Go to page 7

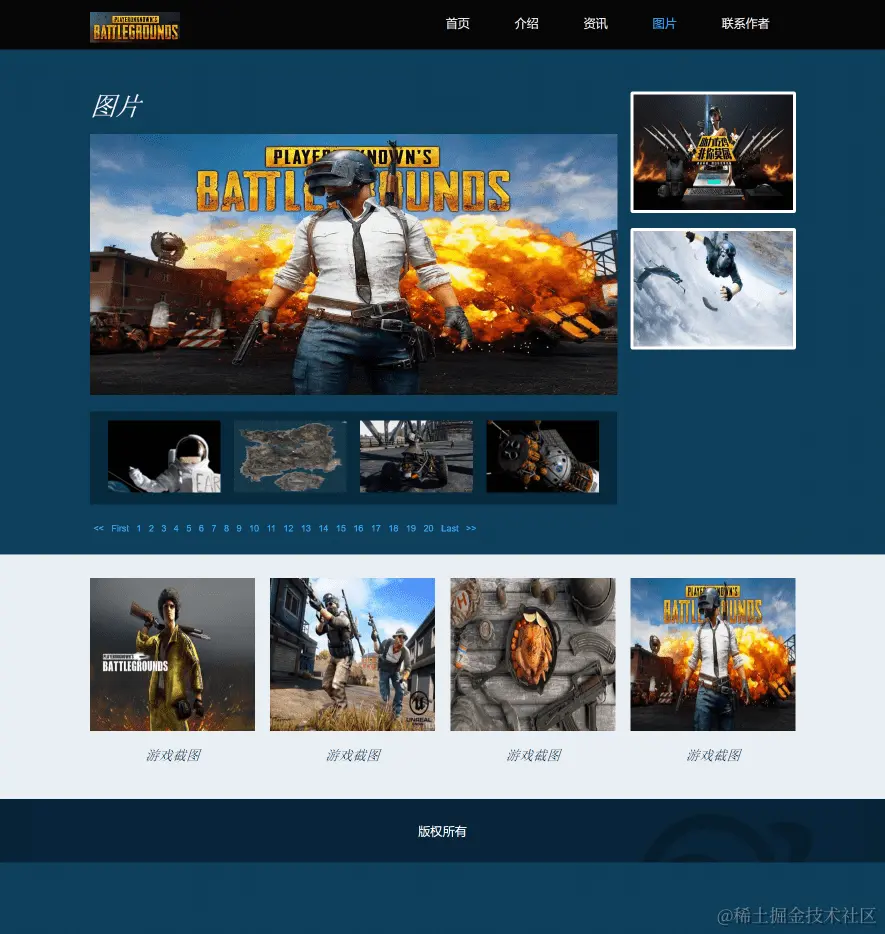pyautogui.click(x=214, y=528)
